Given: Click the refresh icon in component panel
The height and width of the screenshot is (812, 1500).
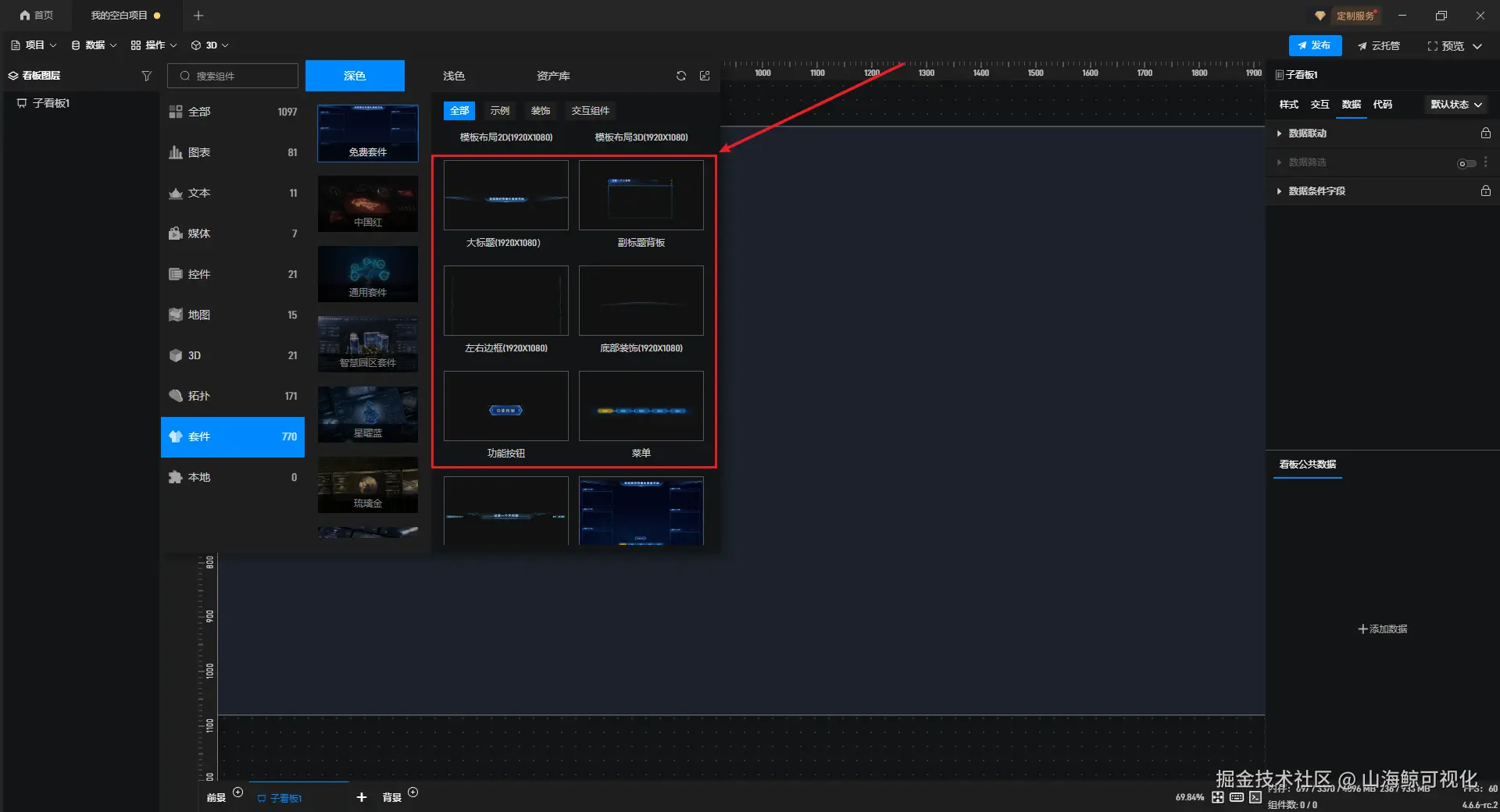Looking at the screenshot, I should (681, 76).
